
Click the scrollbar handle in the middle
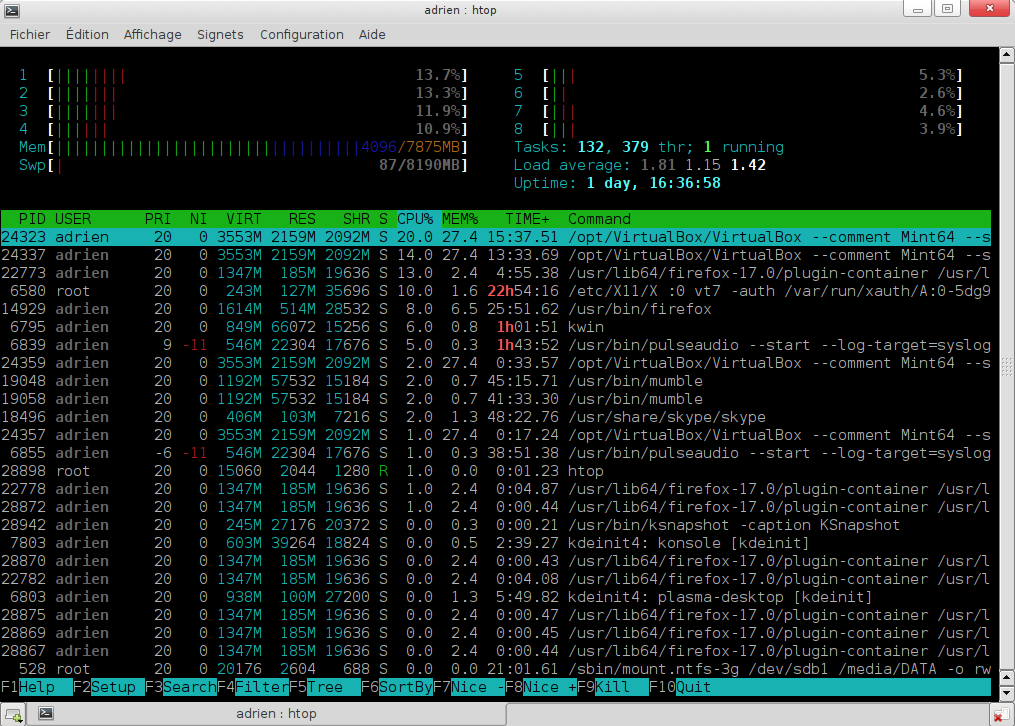point(1007,366)
